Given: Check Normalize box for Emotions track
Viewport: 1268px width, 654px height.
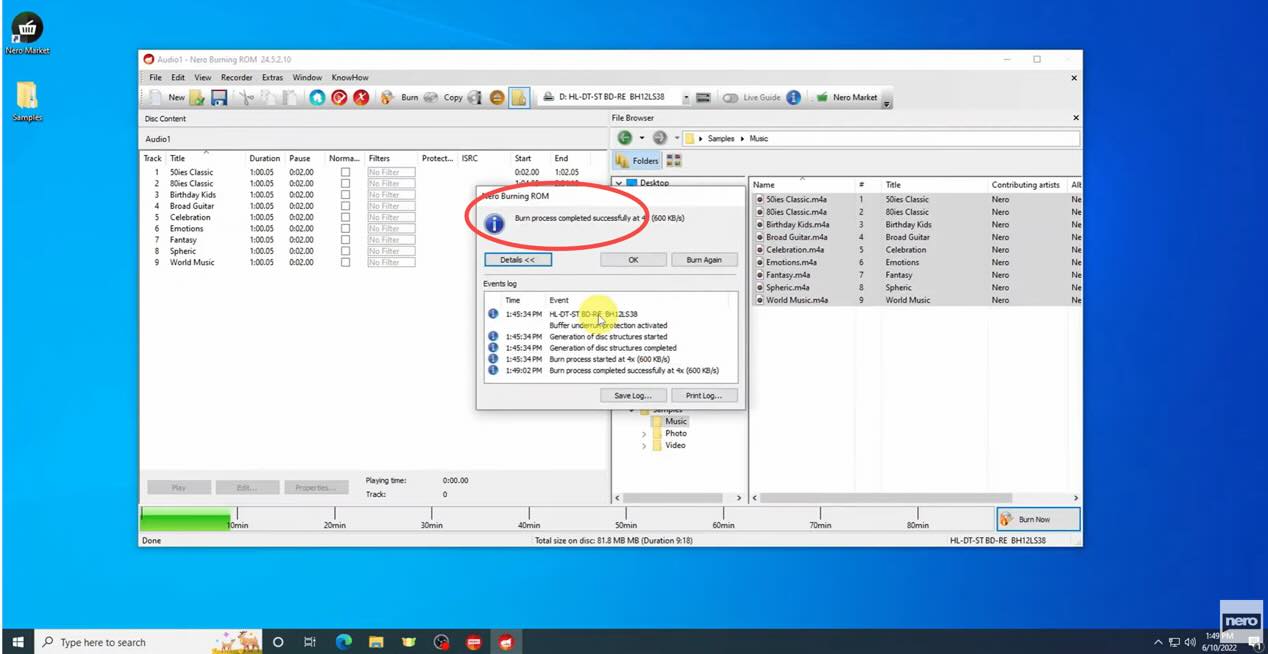Looking at the screenshot, I should [x=346, y=228].
